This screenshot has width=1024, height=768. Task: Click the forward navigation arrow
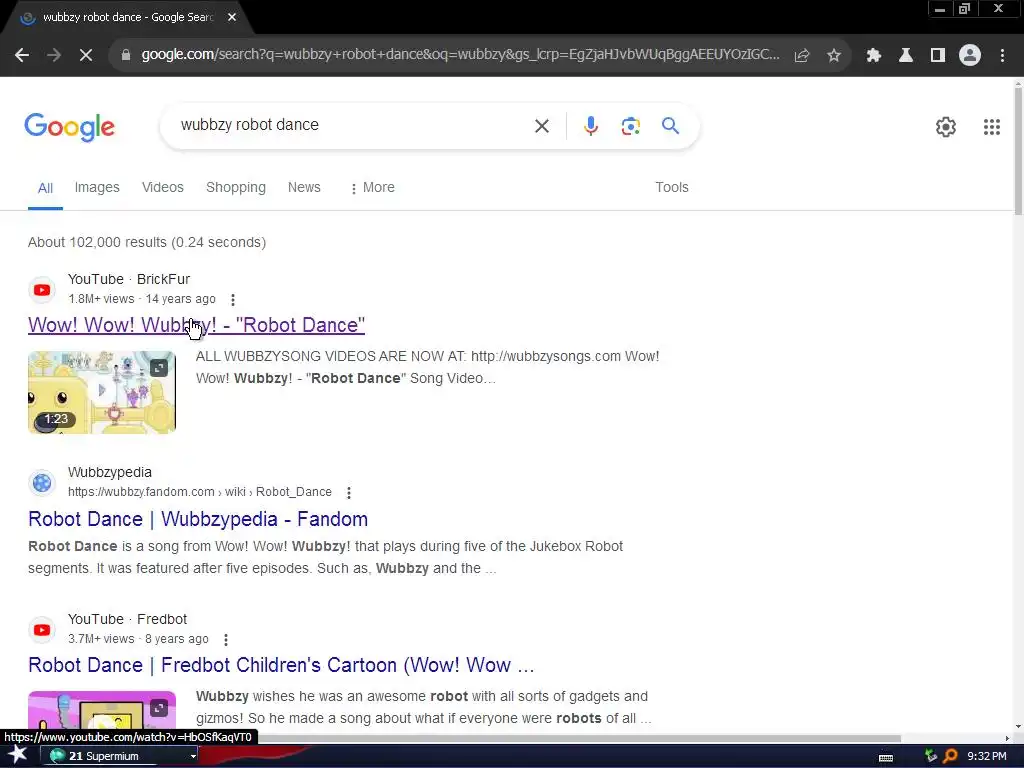point(54,56)
